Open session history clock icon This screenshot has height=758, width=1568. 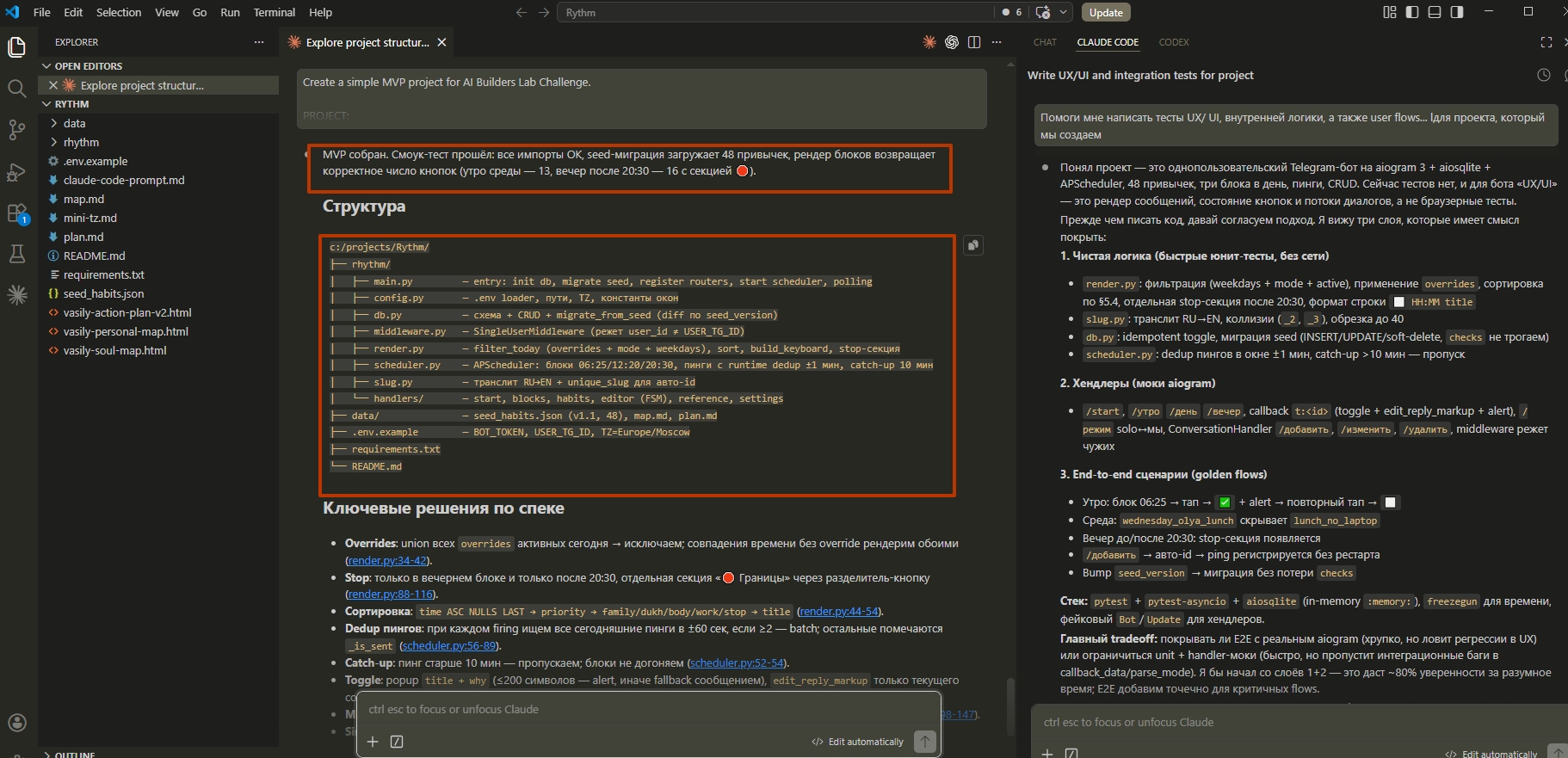click(1544, 75)
